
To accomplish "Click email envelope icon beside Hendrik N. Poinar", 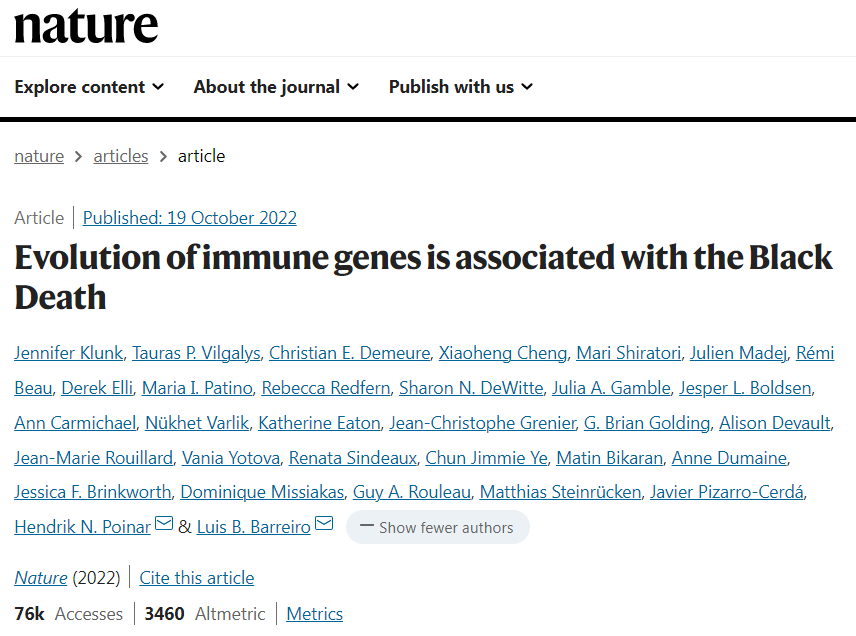I will coord(164,524).
